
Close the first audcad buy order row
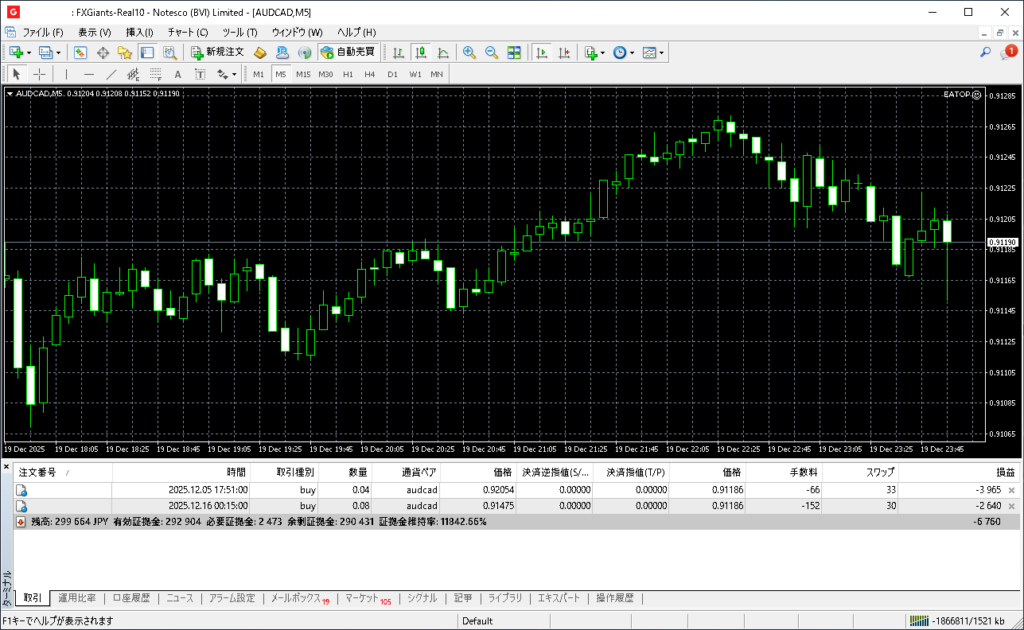tap(1011, 490)
